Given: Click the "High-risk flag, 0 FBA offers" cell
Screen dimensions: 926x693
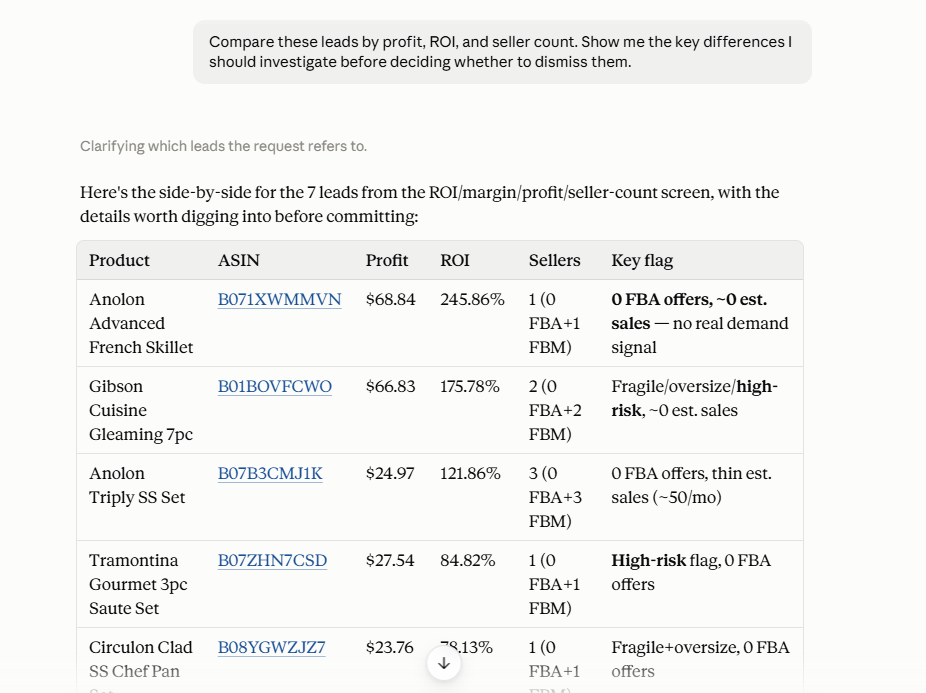Looking at the screenshot, I should click(x=691, y=572).
